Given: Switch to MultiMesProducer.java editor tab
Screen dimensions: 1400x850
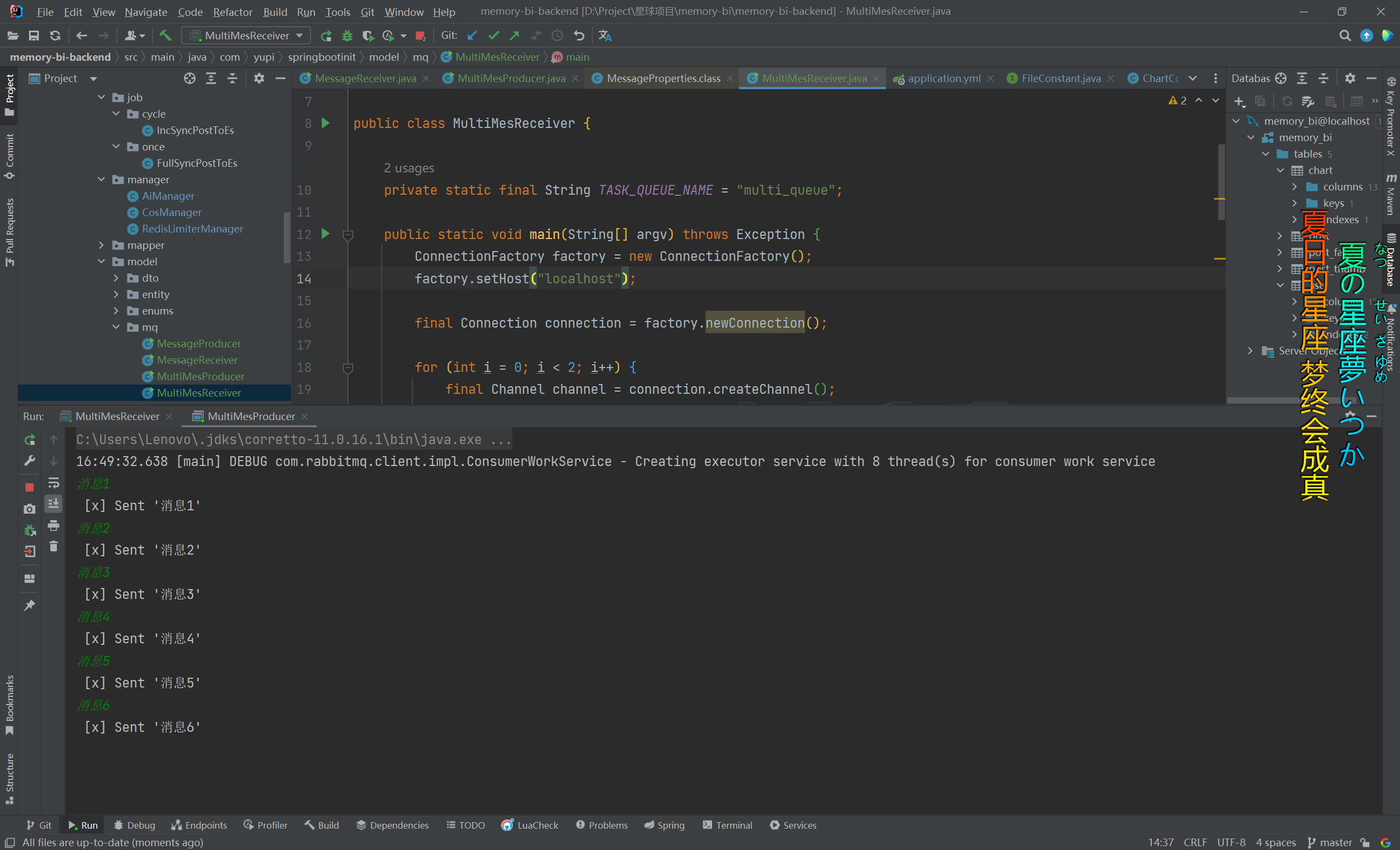Looking at the screenshot, I should click(510, 78).
